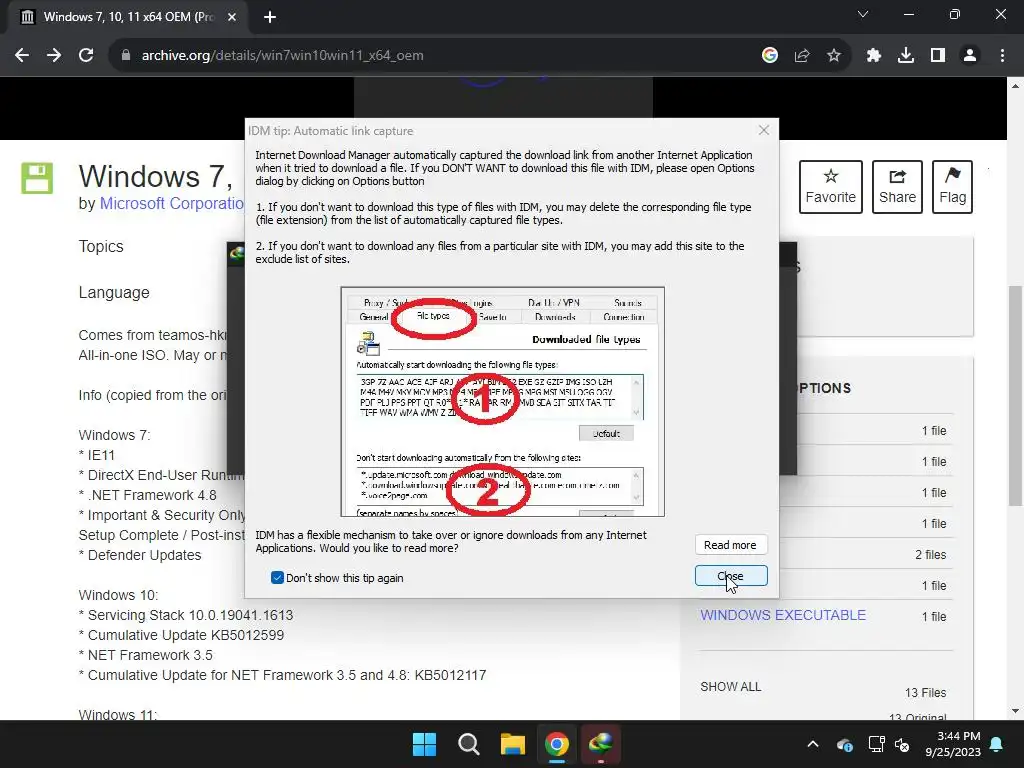Uncheck 'Don't show this tip again'
This screenshot has height=768, width=1024.
tap(277, 578)
